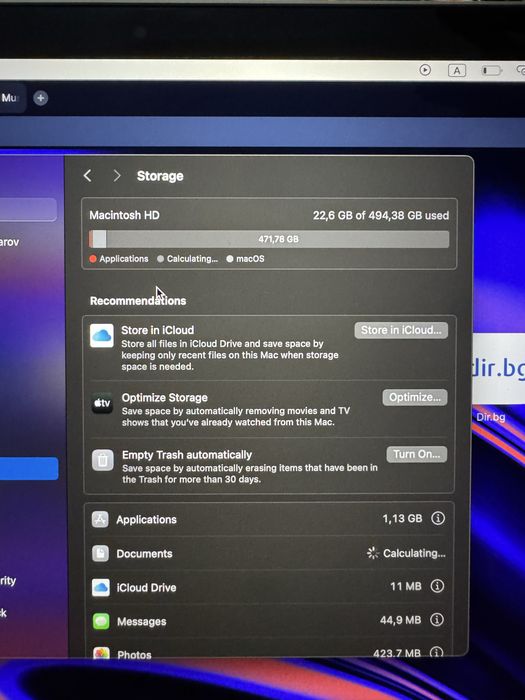Image resolution: width=525 pixels, height=700 pixels.
Task: Click the '1,13 GB' Applications size
Action: tap(402, 518)
